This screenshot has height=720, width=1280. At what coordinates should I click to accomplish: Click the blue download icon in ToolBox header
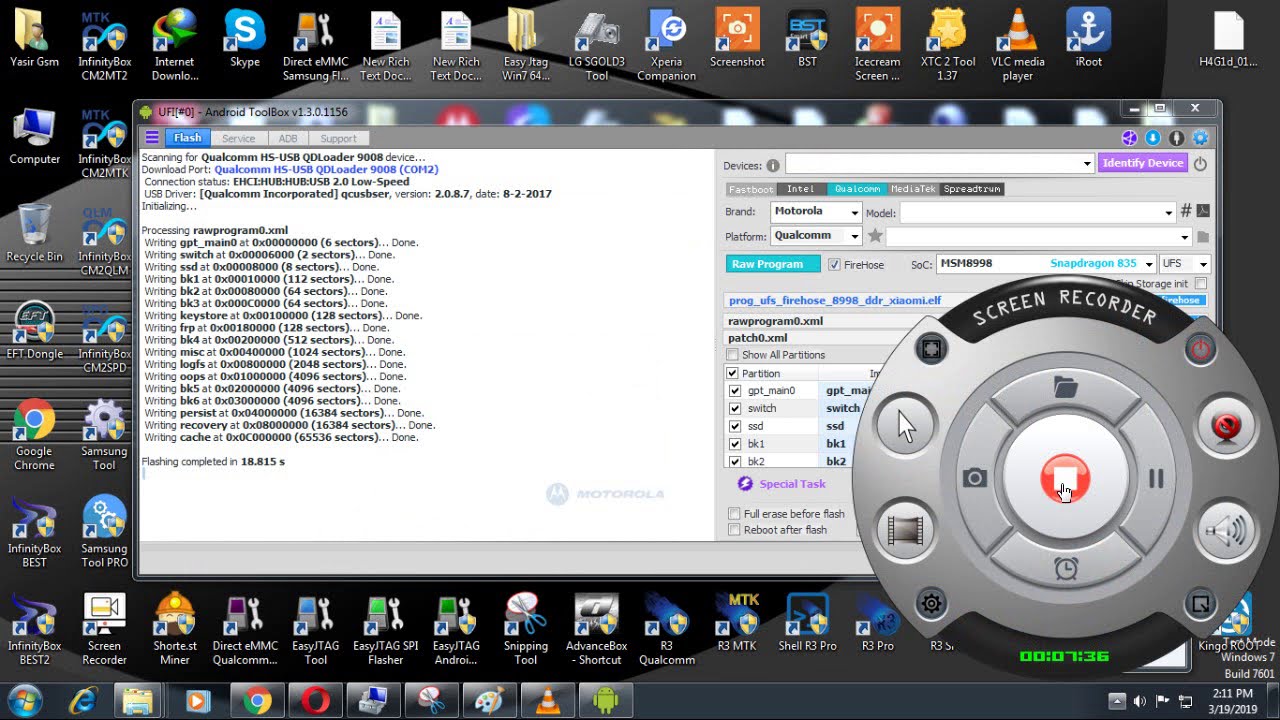click(x=1153, y=138)
